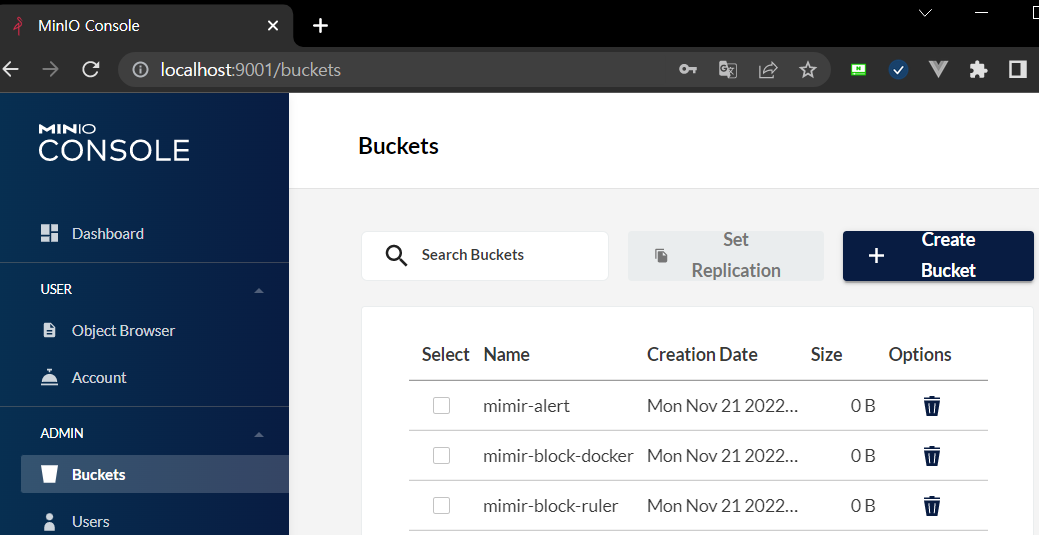Open the browser extensions puzzle icon
This screenshot has width=1039, height=535.
(978, 70)
